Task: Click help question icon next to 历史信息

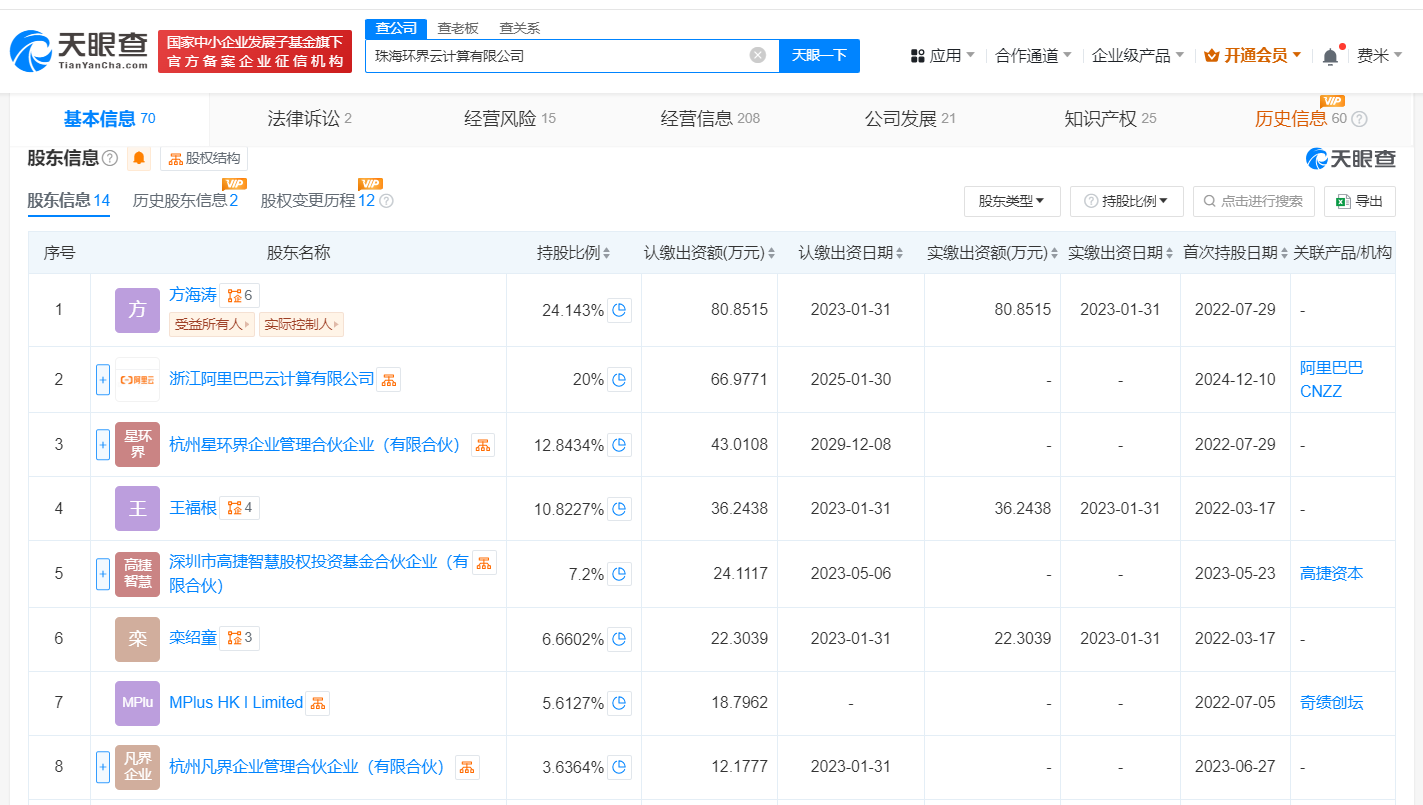Action: coord(1359,120)
